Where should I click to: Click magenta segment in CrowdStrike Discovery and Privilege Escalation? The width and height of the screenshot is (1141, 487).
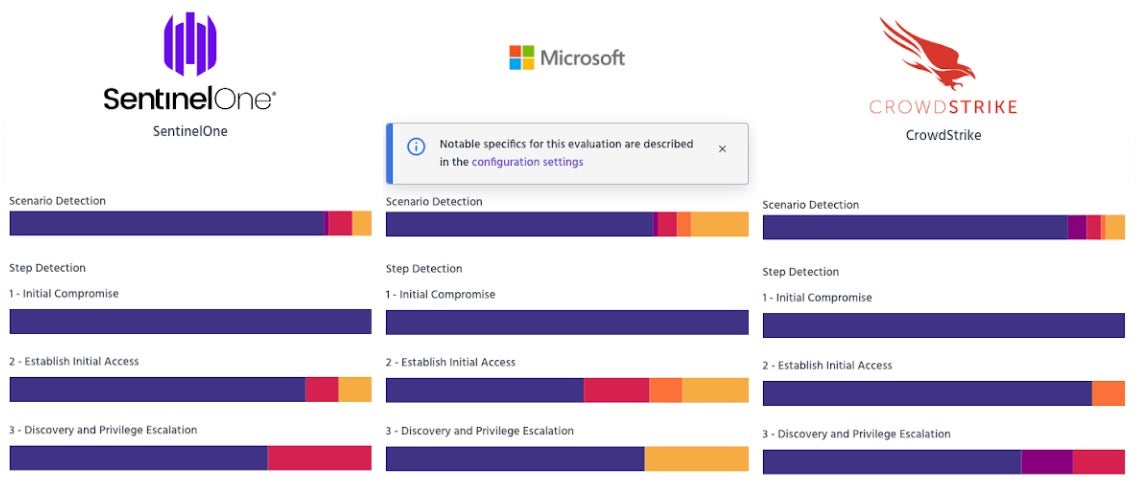[1047, 461]
